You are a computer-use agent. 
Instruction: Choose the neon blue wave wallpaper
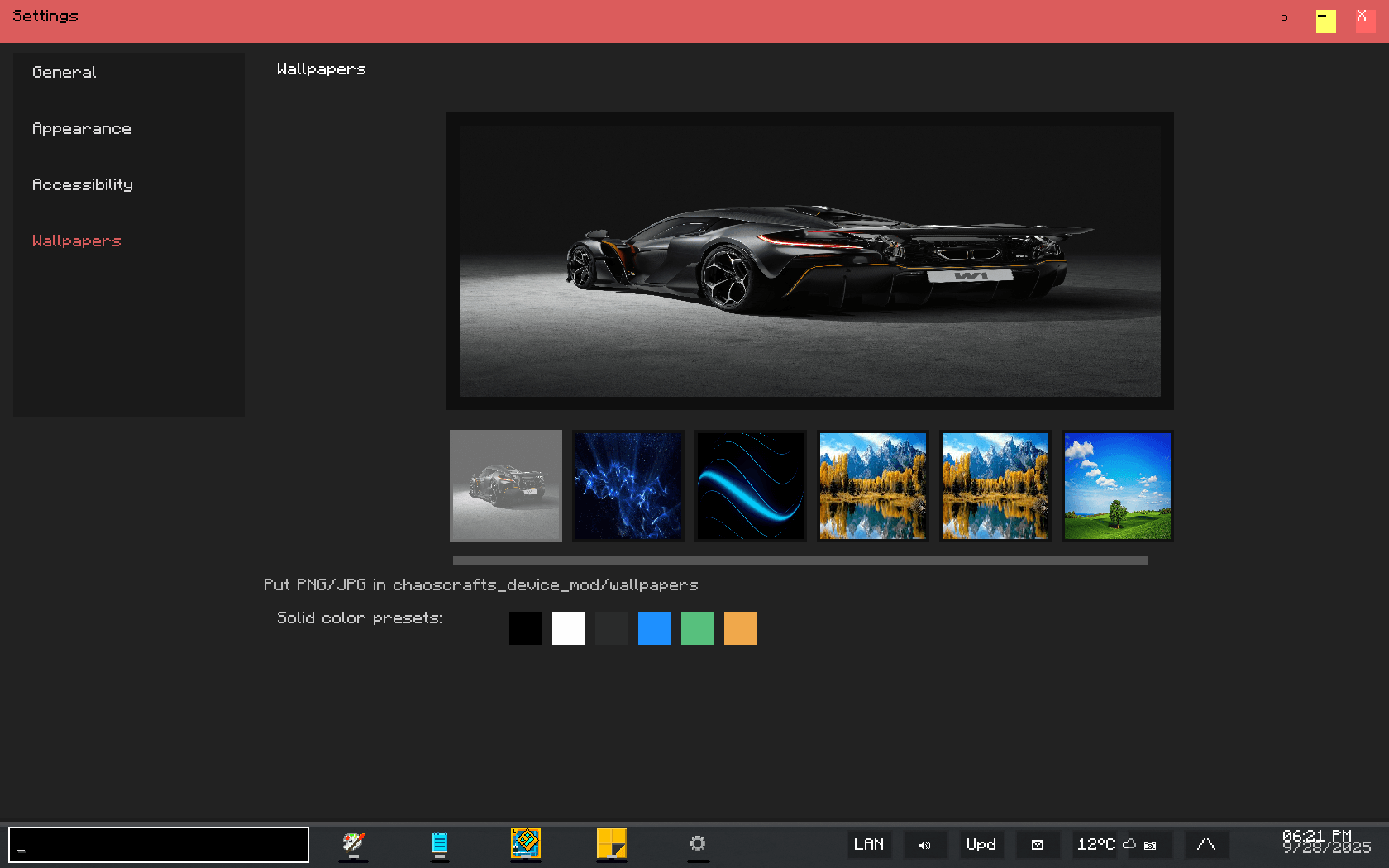click(x=751, y=486)
